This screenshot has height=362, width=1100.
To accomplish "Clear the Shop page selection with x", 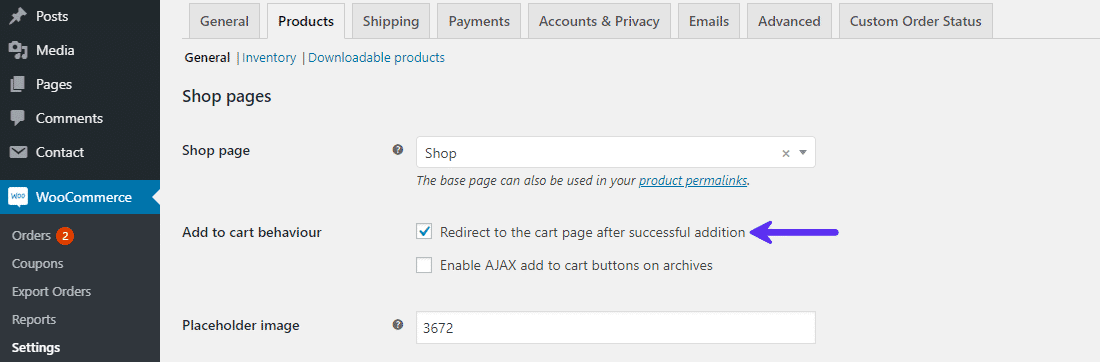I will click(x=786, y=153).
